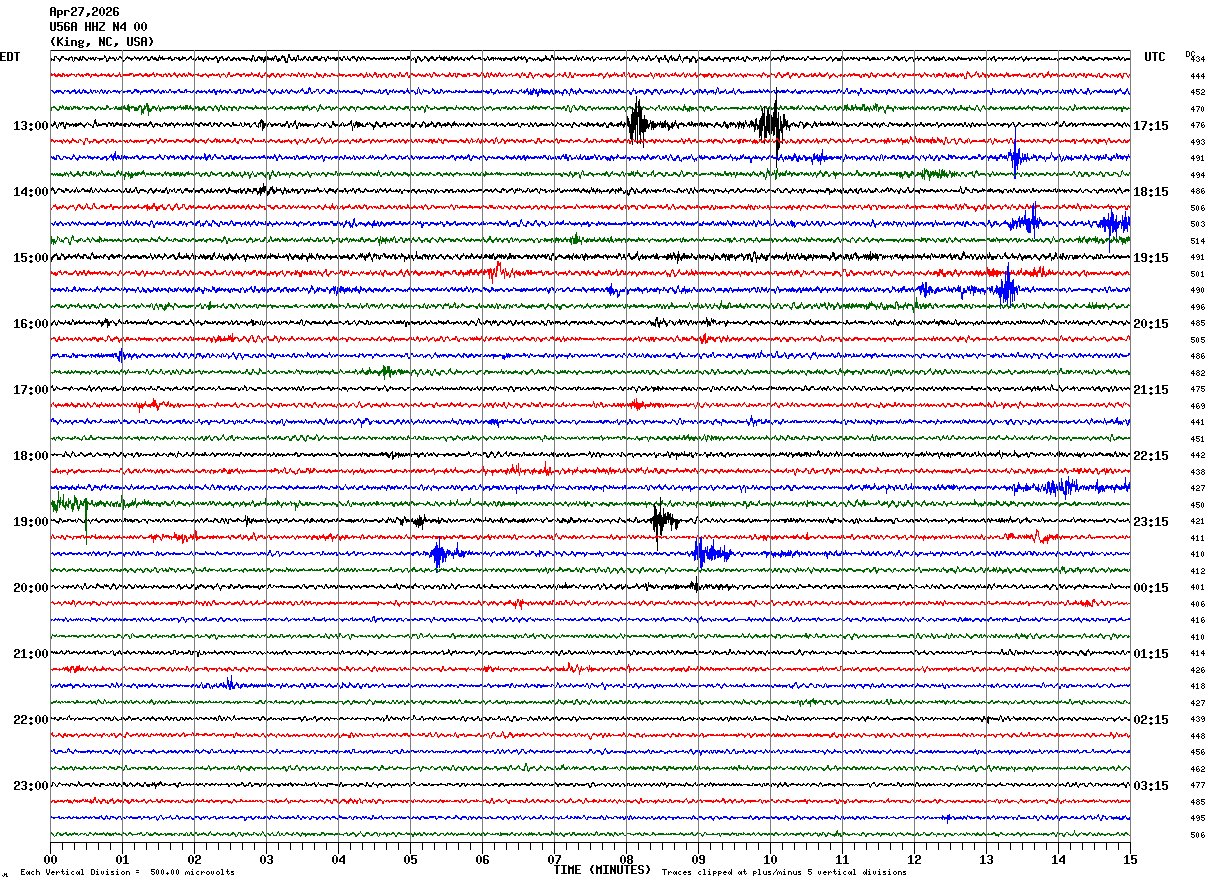This screenshot has height=886, width=1210.
Task: Click the DC offset value 514
Action: click(x=1197, y=241)
